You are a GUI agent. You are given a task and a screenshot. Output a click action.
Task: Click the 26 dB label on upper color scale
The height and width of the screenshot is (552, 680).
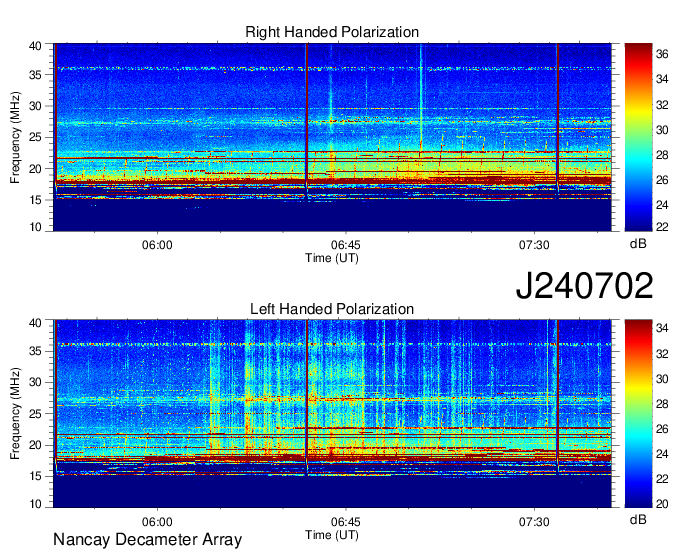pos(662,180)
